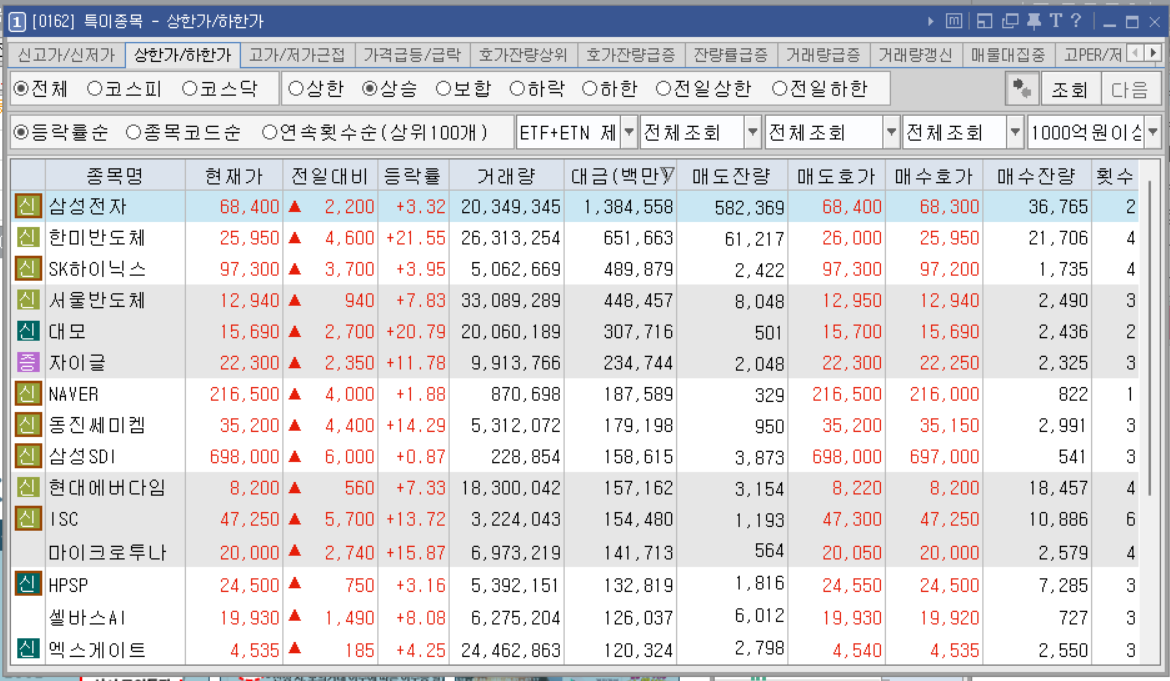Click the 조회 button
The image size is (1170, 681).
tap(1069, 90)
